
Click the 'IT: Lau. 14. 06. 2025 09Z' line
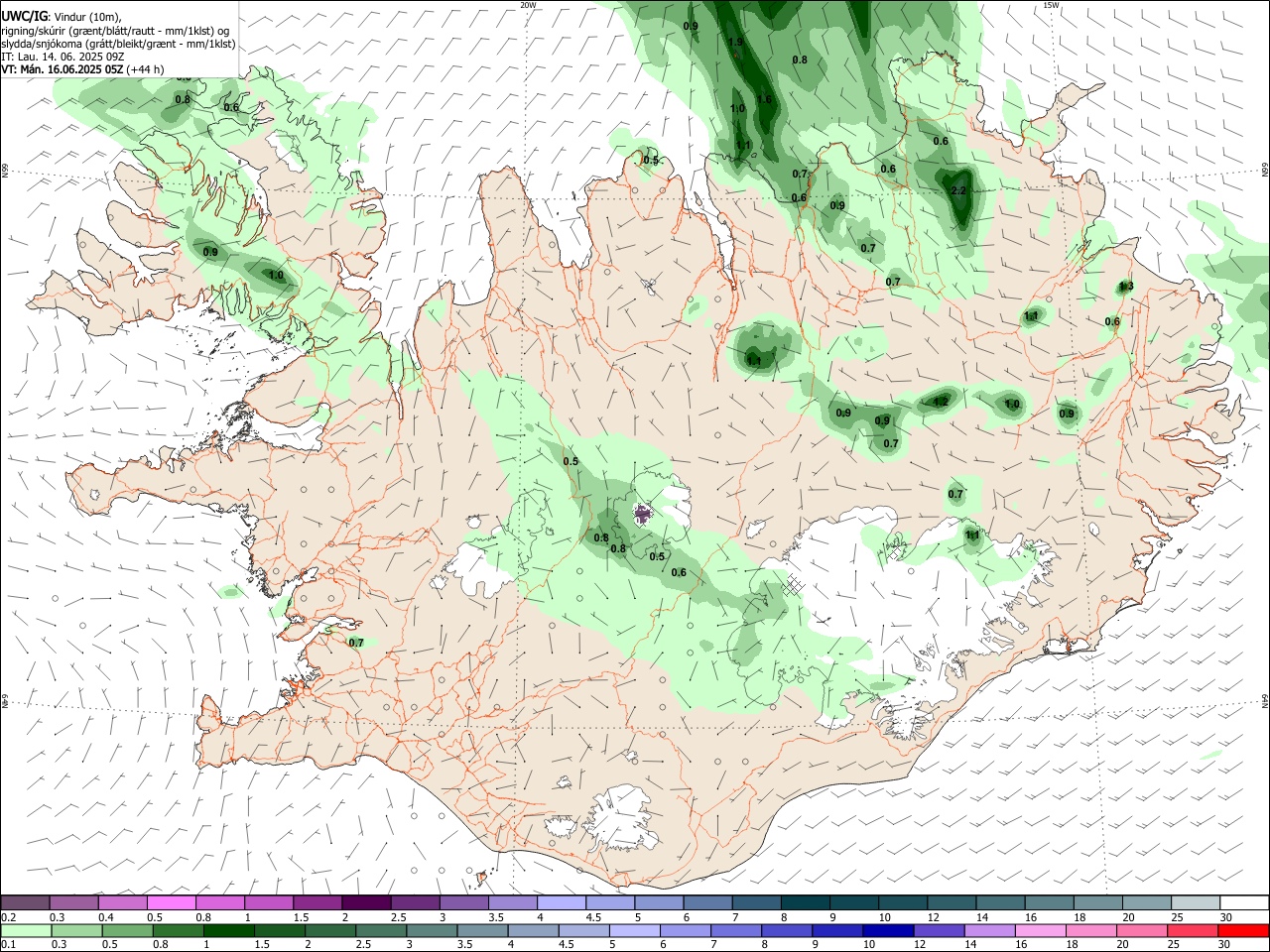pos(62,57)
